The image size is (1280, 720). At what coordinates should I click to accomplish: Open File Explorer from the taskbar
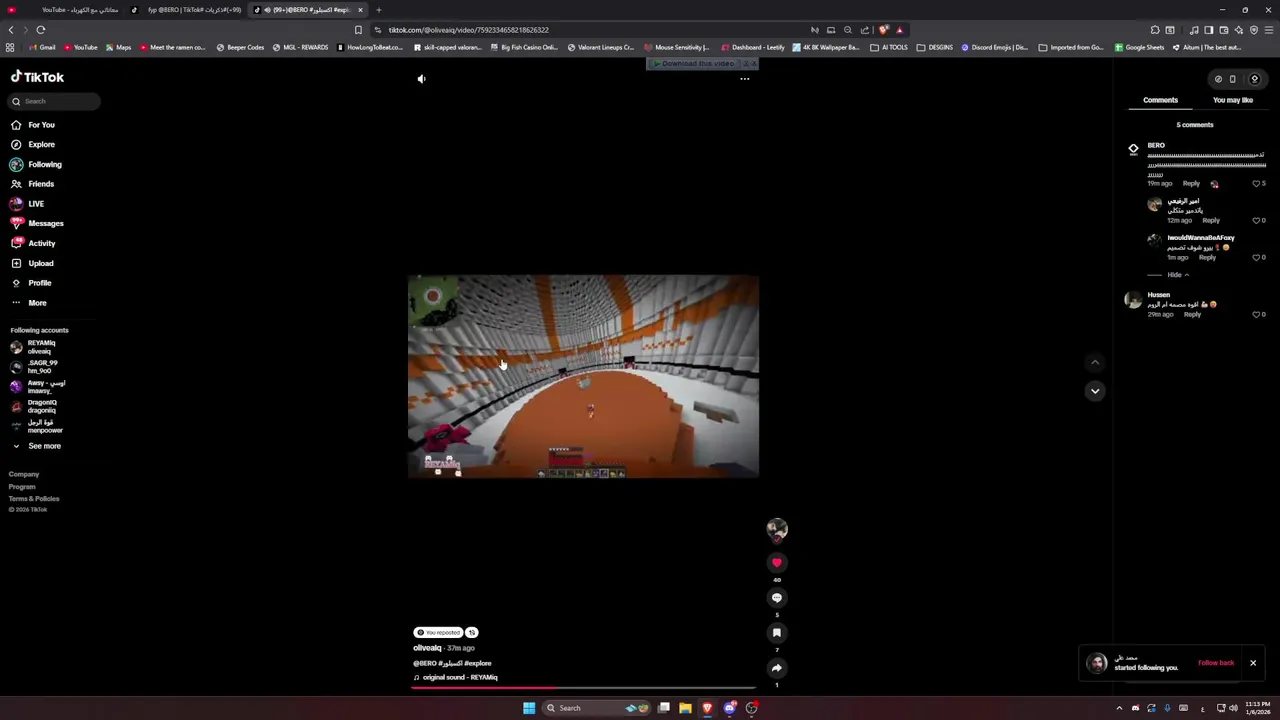685,708
